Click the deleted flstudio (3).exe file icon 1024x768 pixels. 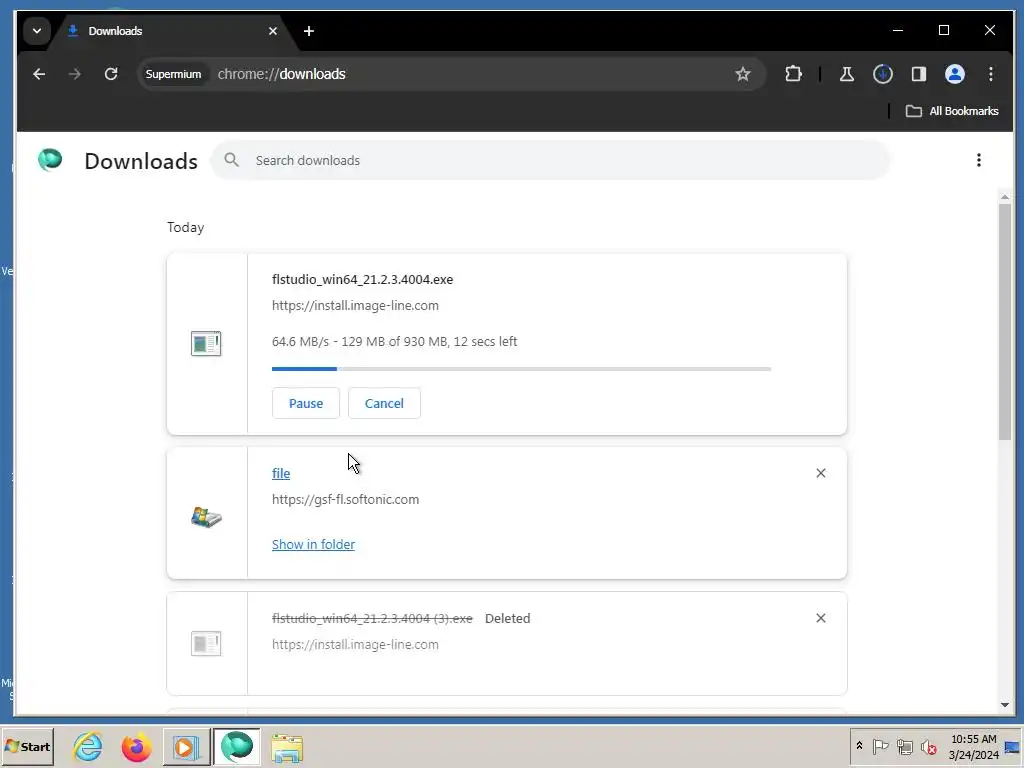[x=206, y=643]
